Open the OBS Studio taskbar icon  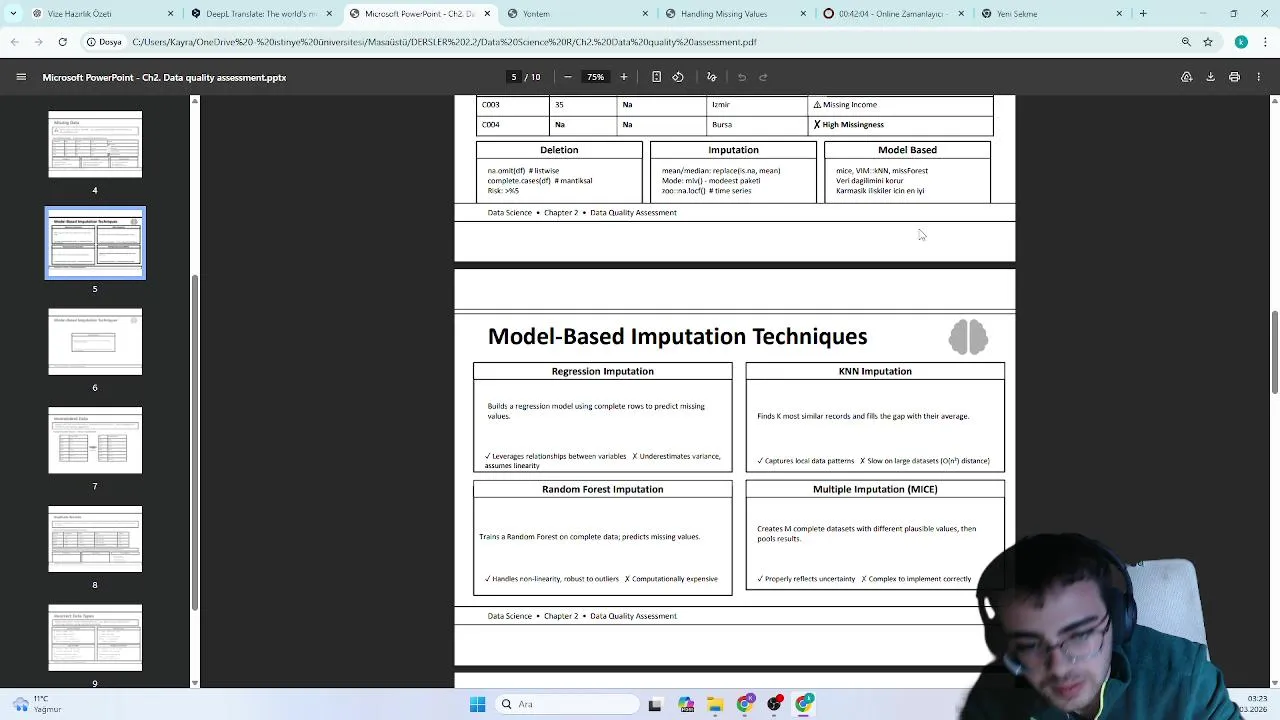coord(774,704)
